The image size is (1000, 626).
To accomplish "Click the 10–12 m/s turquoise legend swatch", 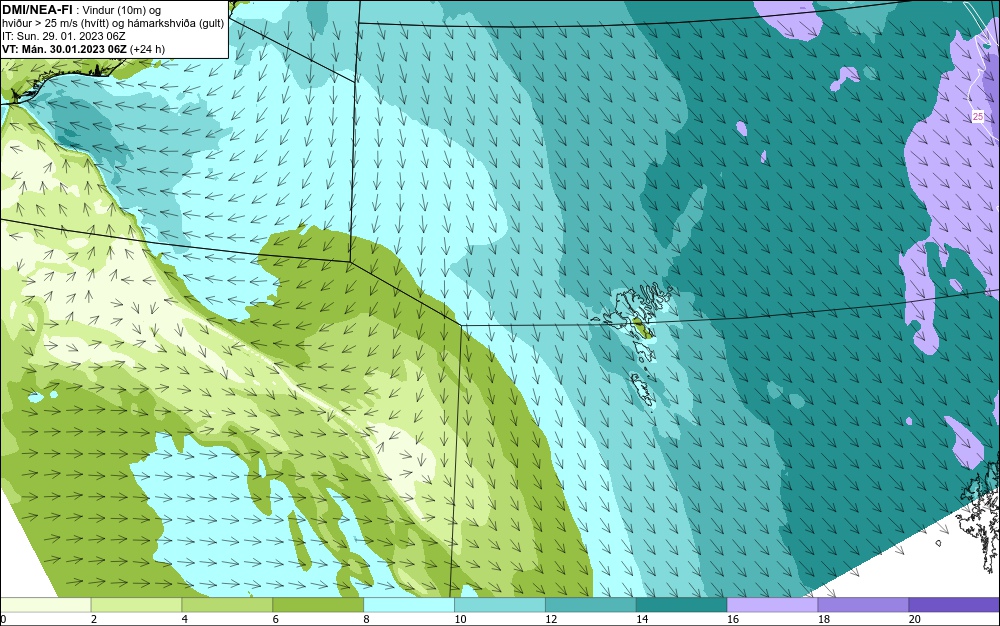I will [x=500, y=605].
